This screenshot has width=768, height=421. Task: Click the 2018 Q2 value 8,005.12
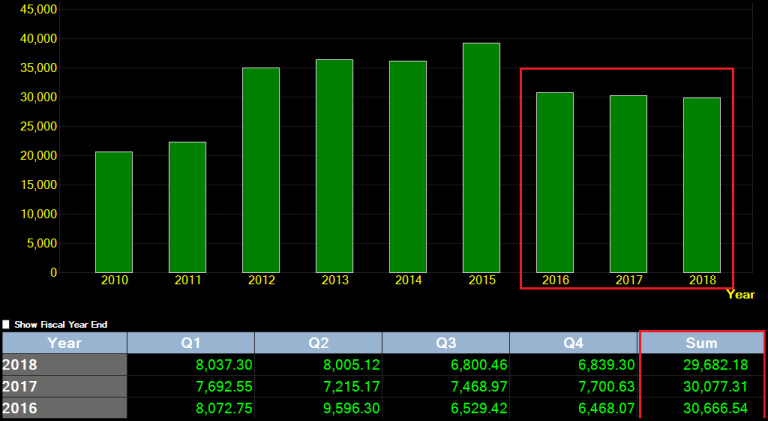pos(351,365)
